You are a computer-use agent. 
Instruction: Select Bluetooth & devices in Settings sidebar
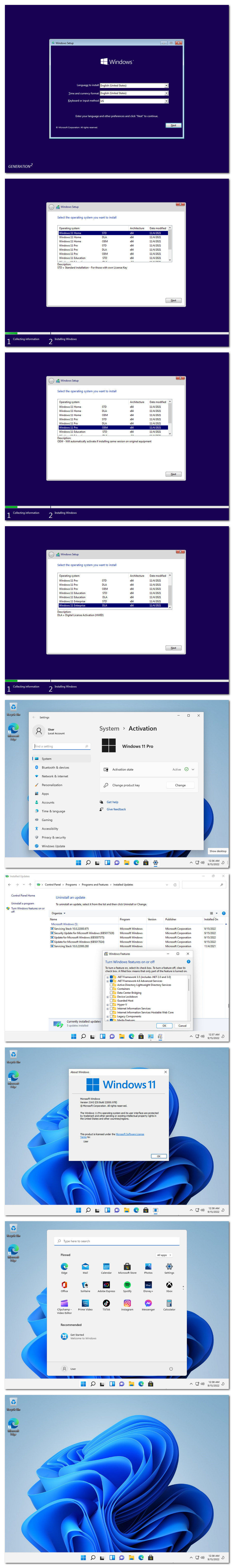[55, 767]
